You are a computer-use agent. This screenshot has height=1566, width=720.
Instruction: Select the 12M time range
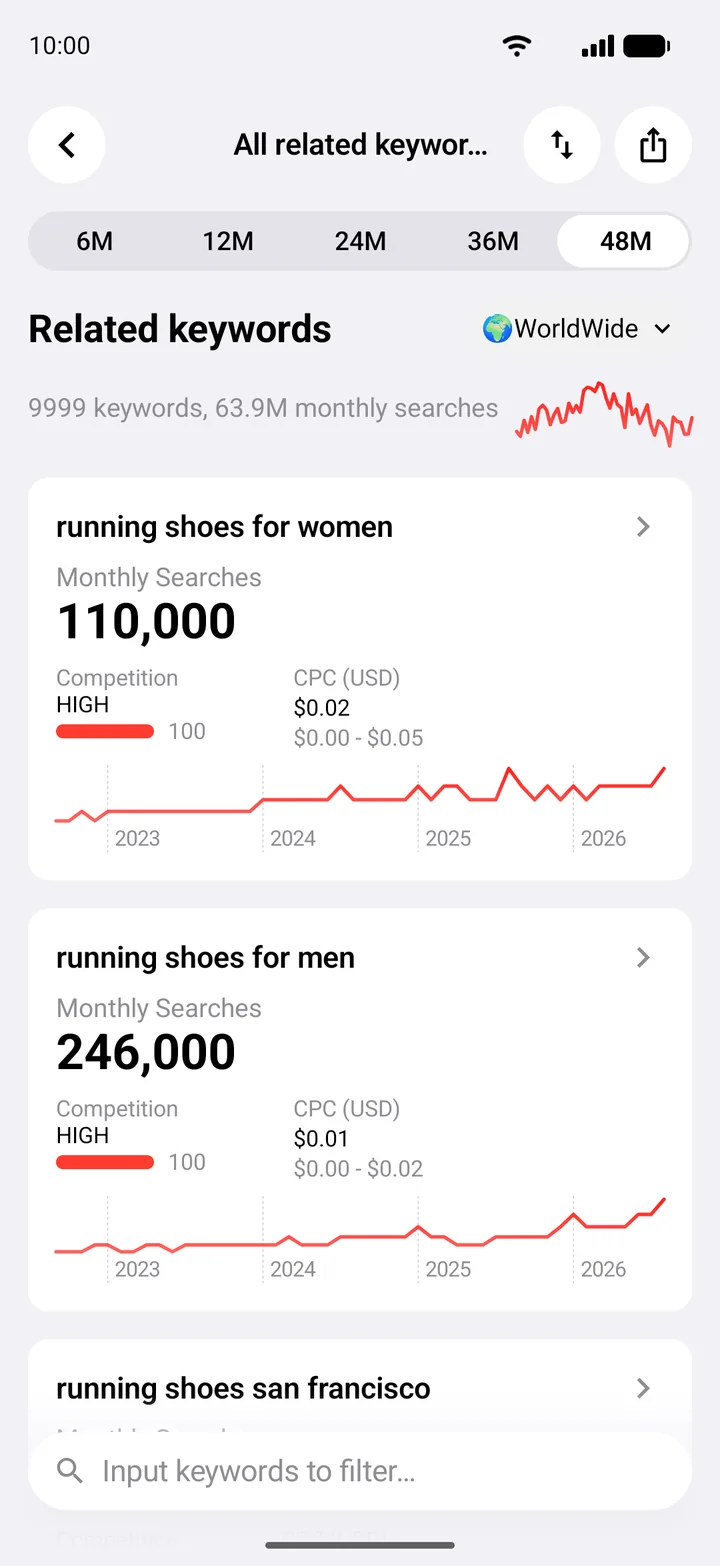[228, 241]
